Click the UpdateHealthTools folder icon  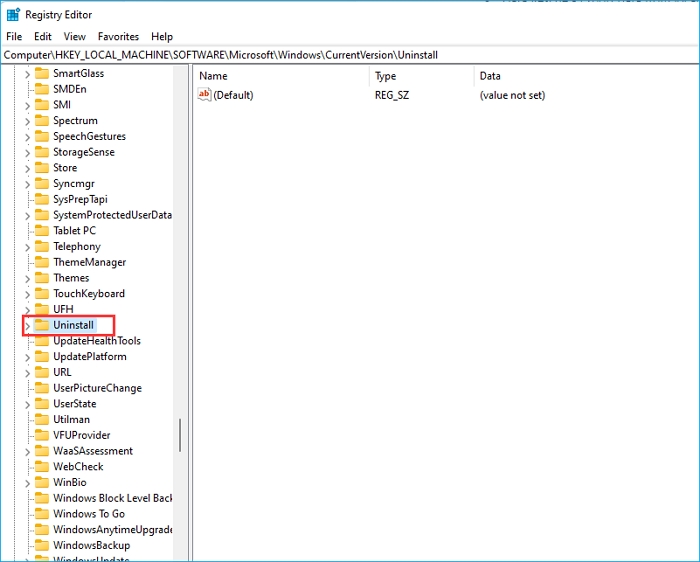tap(42, 340)
